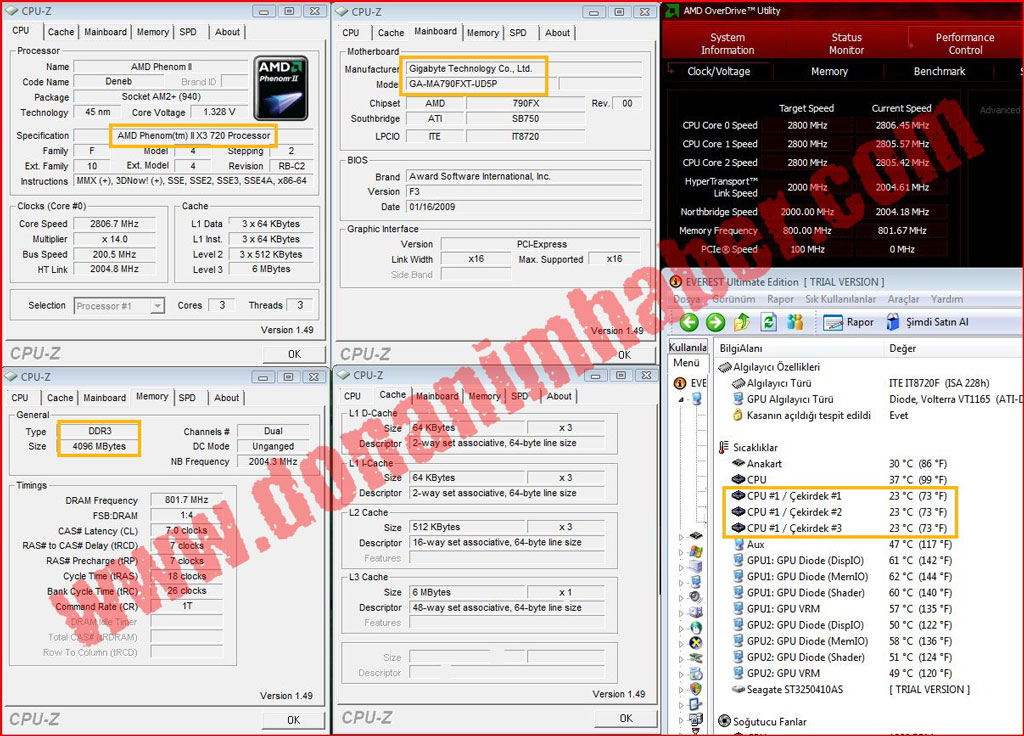Image resolution: width=1024 pixels, height=736 pixels.
Task: Expand the display monitor node in Everest's tree
Action: 680,582
